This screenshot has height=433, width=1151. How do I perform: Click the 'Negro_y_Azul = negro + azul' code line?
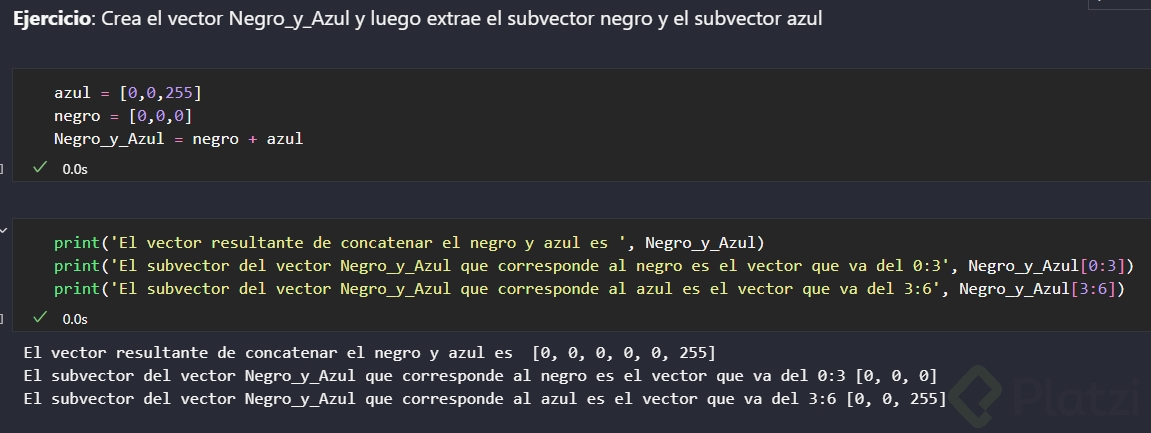click(x=178, y=139)
